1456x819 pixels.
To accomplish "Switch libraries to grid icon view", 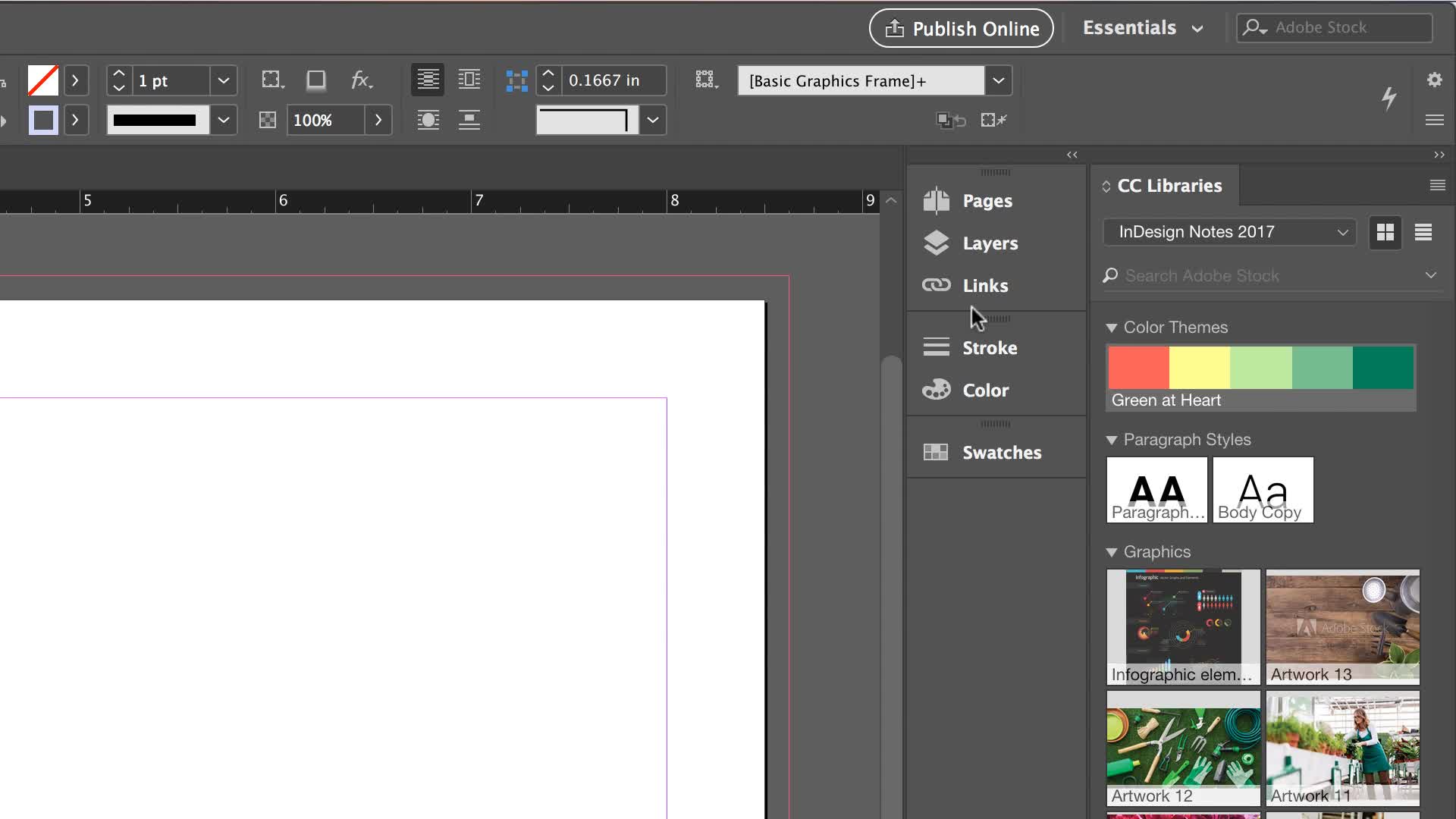I will [1385, 232].
